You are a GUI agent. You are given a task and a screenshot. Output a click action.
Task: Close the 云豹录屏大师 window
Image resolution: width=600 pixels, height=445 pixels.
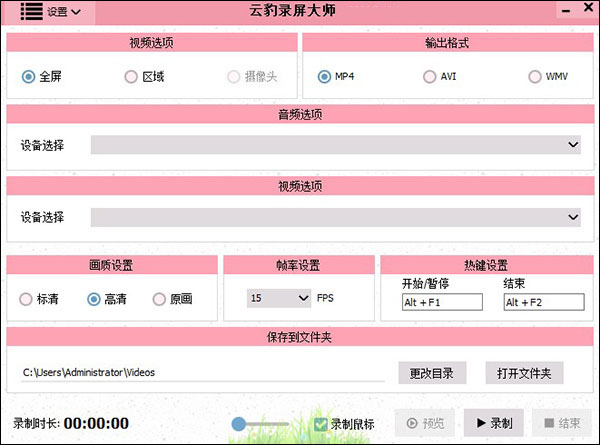click(589, 7)
